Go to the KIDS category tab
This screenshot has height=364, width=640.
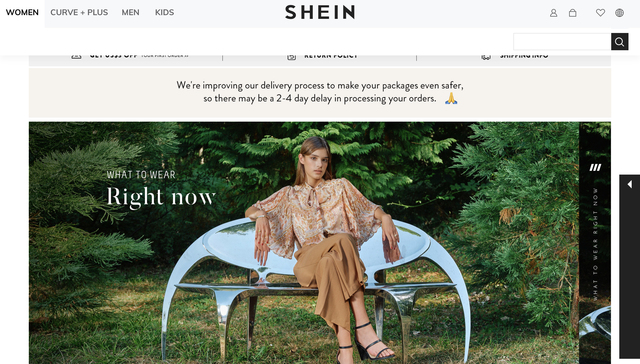(164, 13)
